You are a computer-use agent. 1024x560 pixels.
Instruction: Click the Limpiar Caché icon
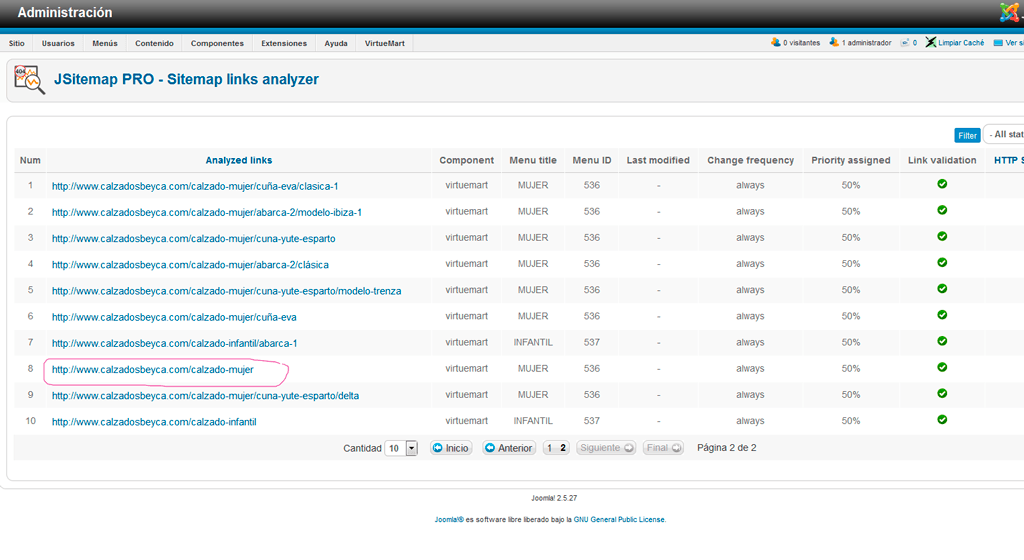click(x=931, y=42)
